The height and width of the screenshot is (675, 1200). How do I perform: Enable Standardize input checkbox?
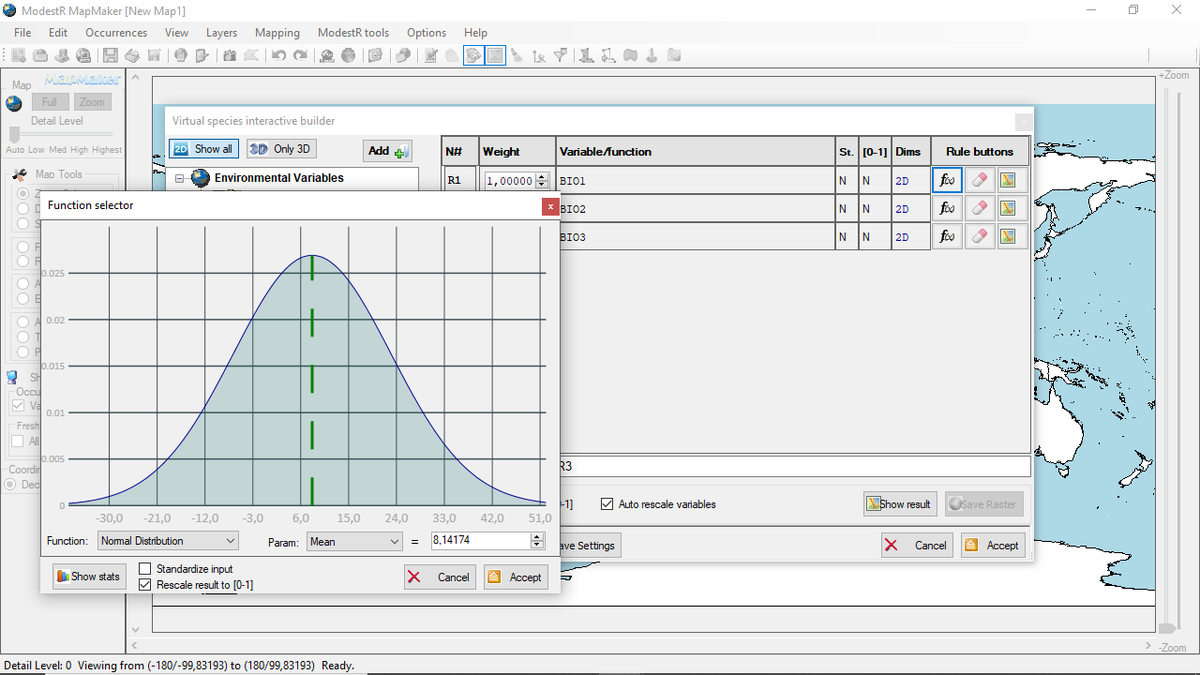(x=145, y=569)
